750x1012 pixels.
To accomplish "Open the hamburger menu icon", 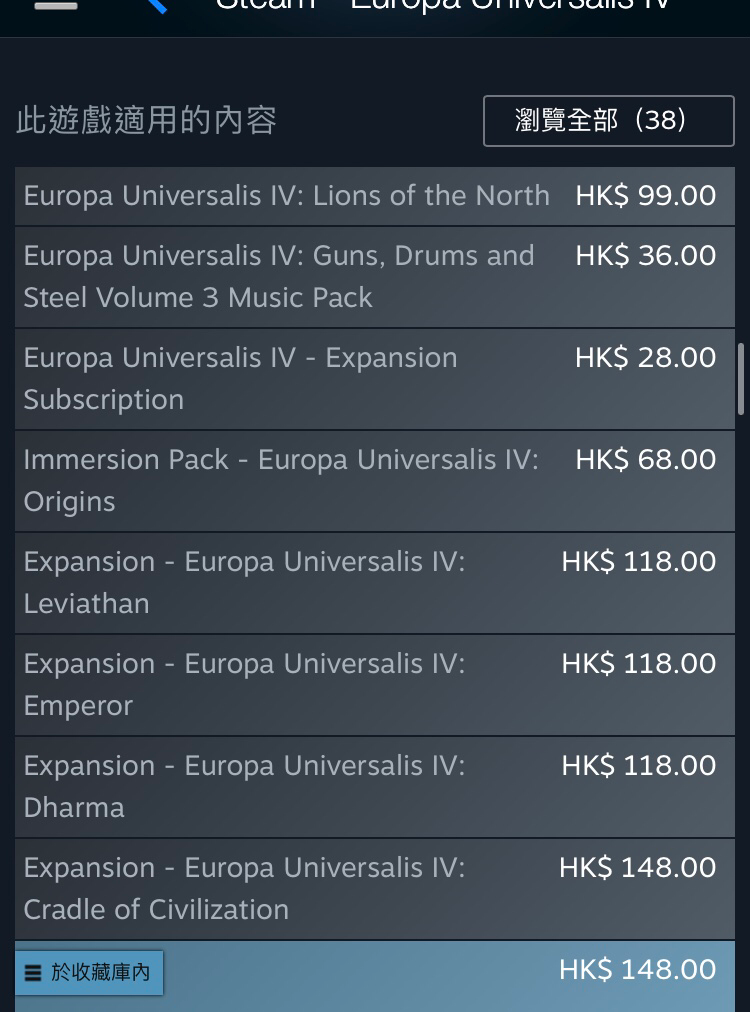I will click(x=56, y=4).
